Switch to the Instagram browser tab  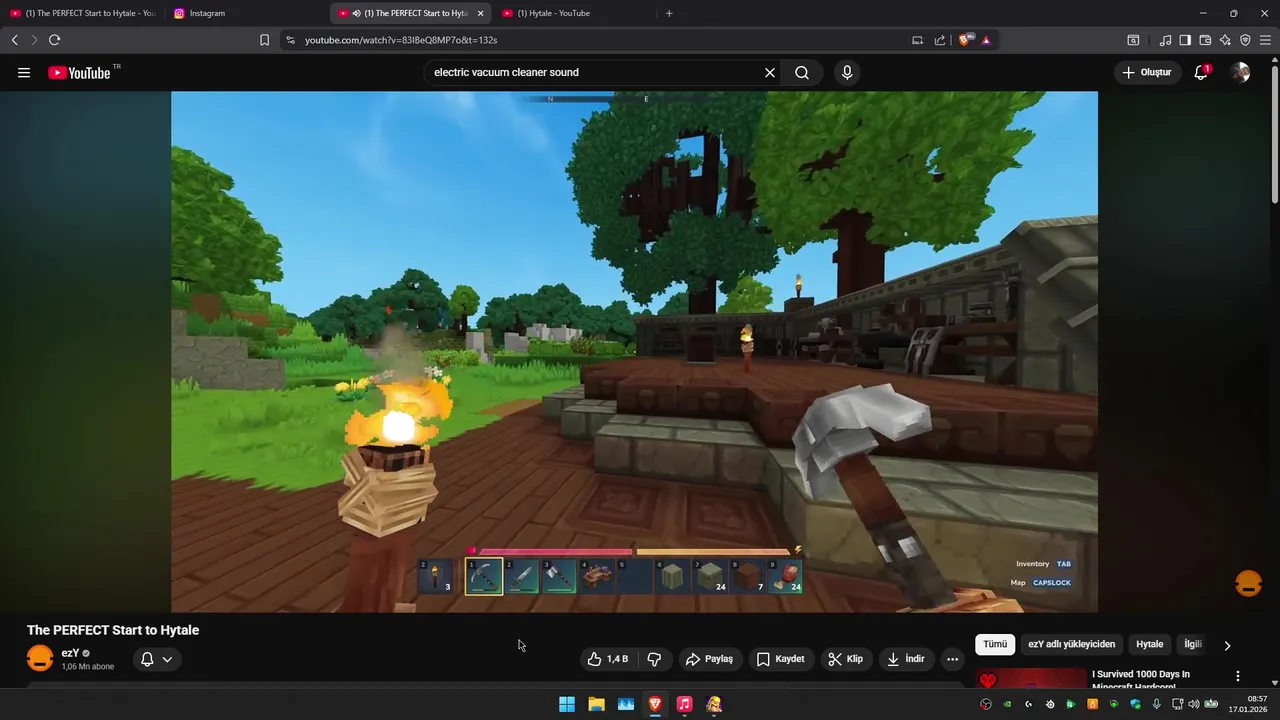tap(241, 13)
